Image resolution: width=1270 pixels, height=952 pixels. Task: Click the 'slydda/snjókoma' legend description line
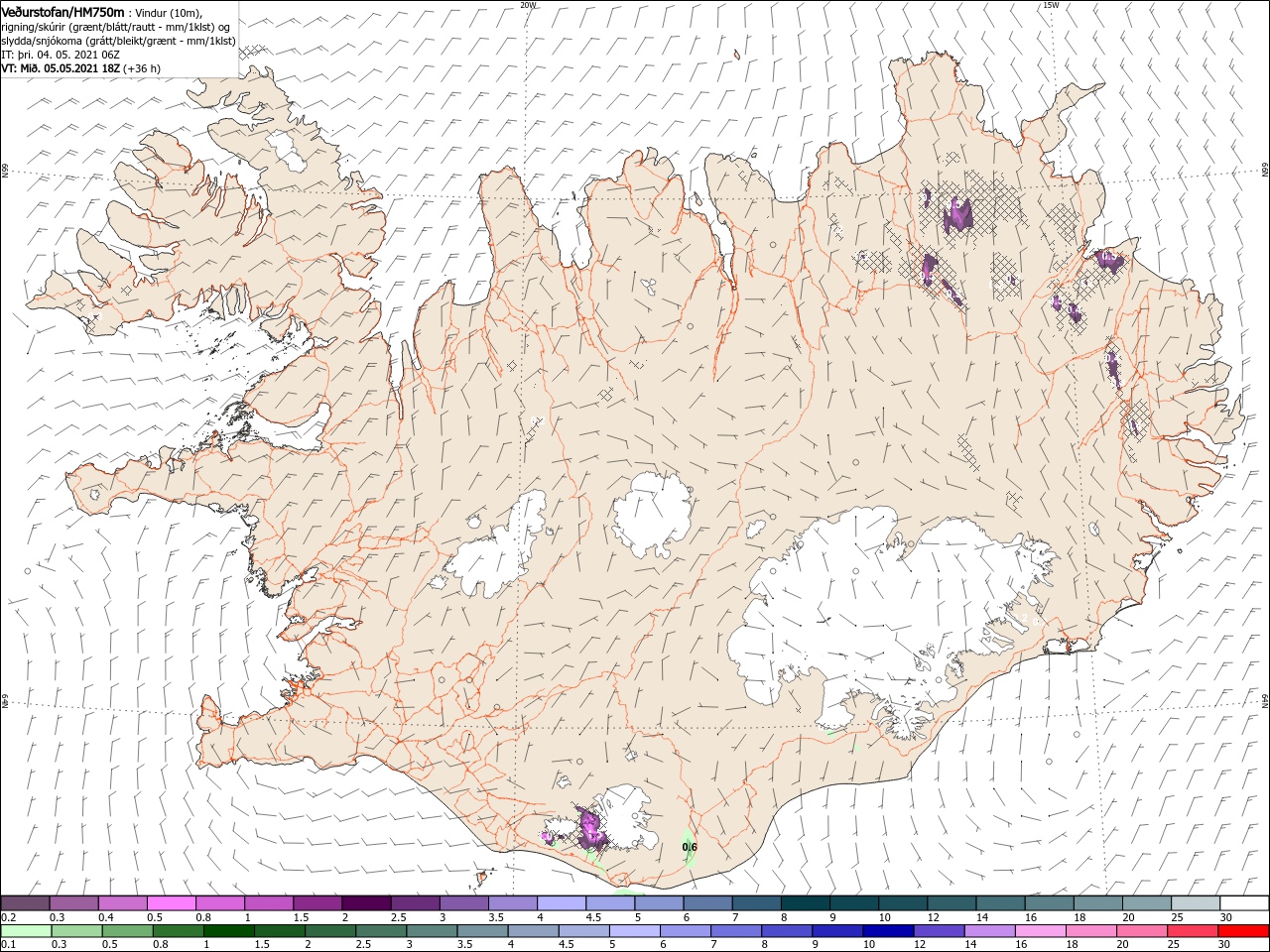pos(118,41)
